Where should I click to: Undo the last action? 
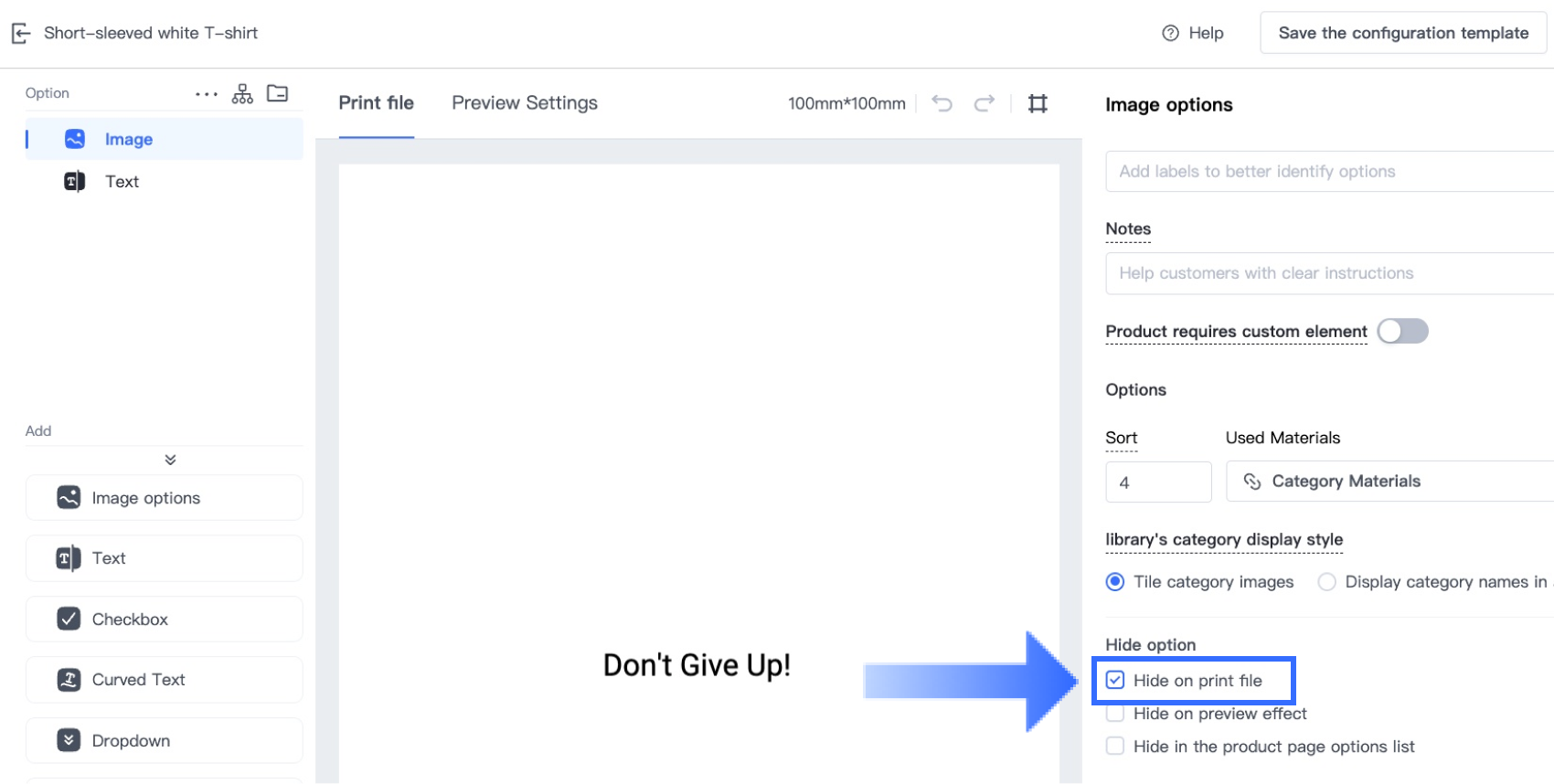pos(942,103)
